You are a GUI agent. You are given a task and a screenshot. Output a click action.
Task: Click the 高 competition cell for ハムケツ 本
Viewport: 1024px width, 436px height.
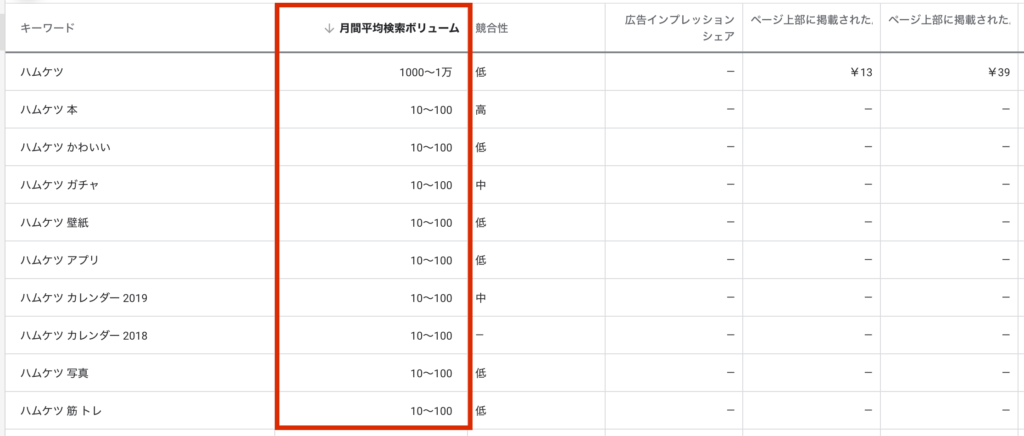point(482,109)
